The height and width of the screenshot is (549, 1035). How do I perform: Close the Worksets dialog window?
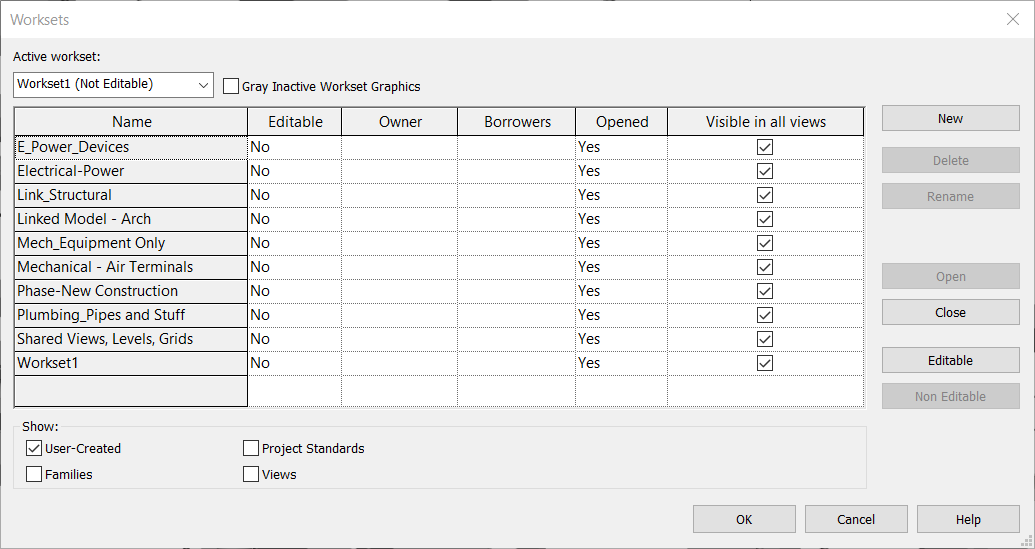(1012, 19)
